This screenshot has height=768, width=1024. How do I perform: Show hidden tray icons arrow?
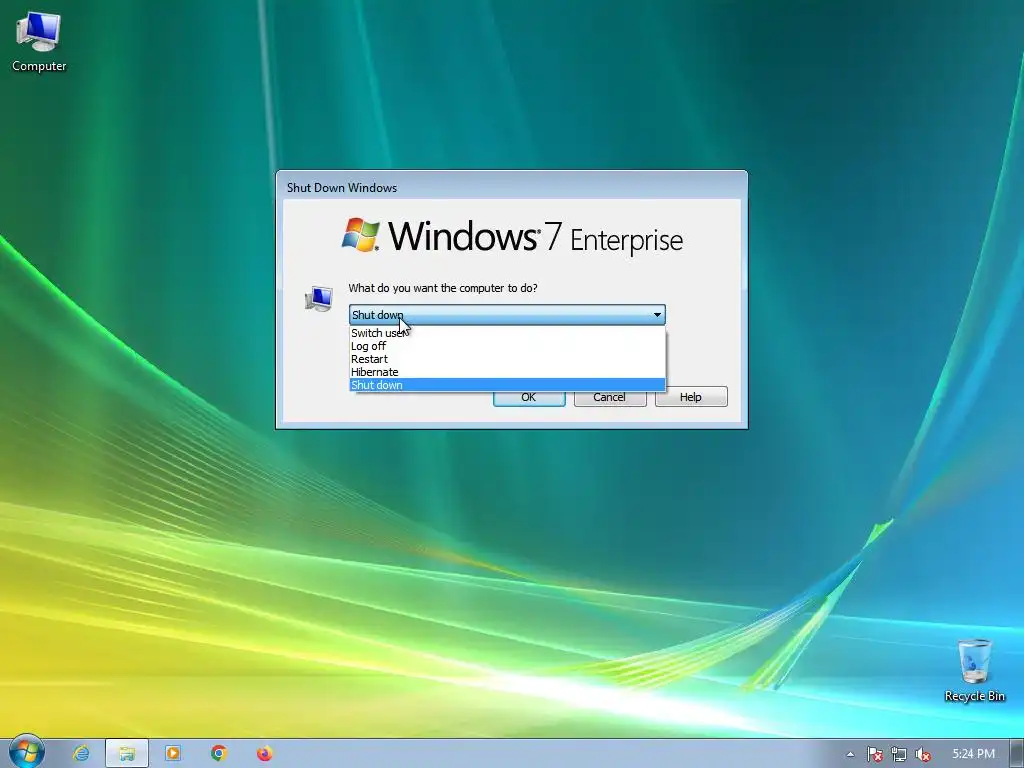(x=850, y=754)
